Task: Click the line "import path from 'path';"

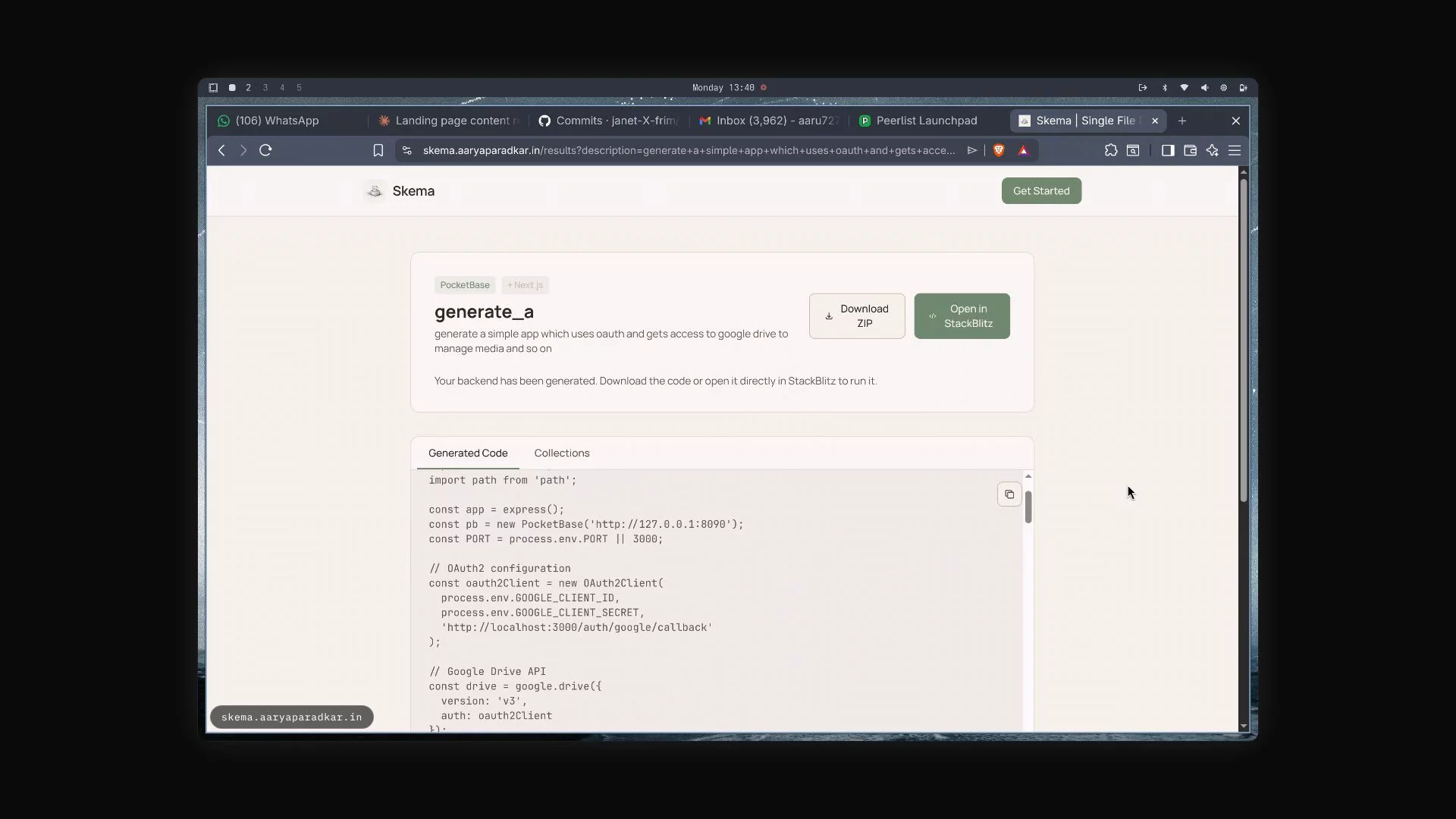Action: pyautogui.click(x=503, y=480)
